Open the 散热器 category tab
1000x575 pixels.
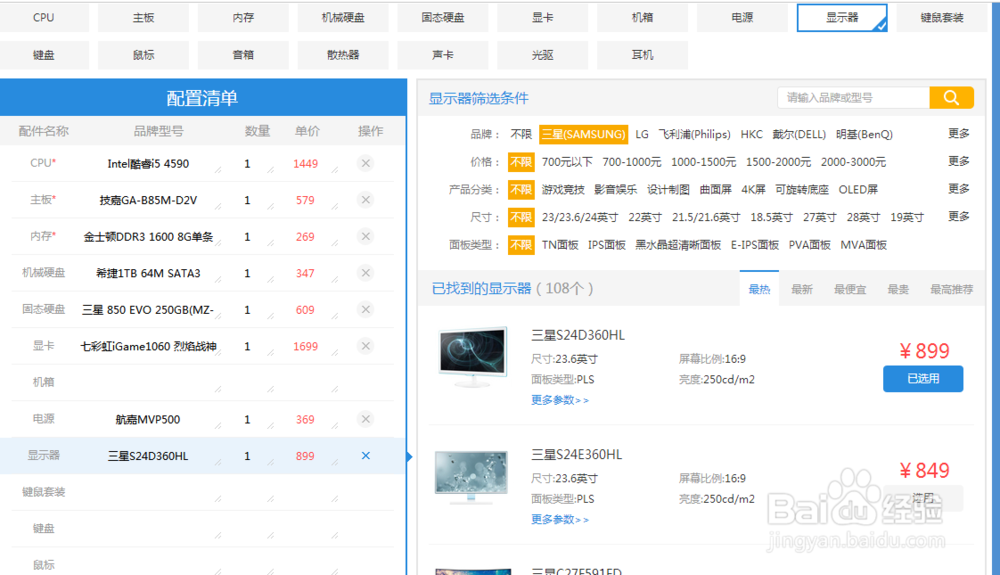click(343, 55)
